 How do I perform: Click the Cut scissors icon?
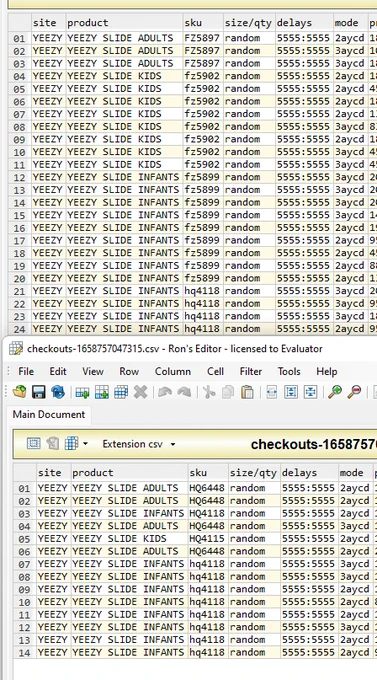(x=209, y=392)
